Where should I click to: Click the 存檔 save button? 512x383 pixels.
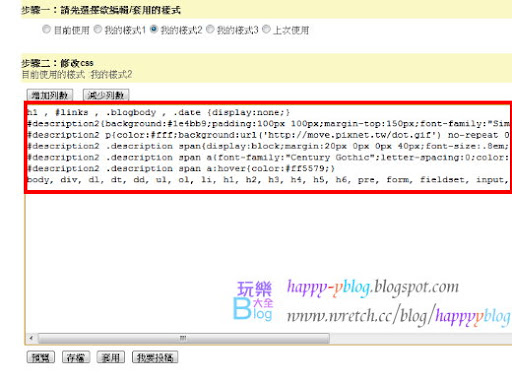point(76,358)
